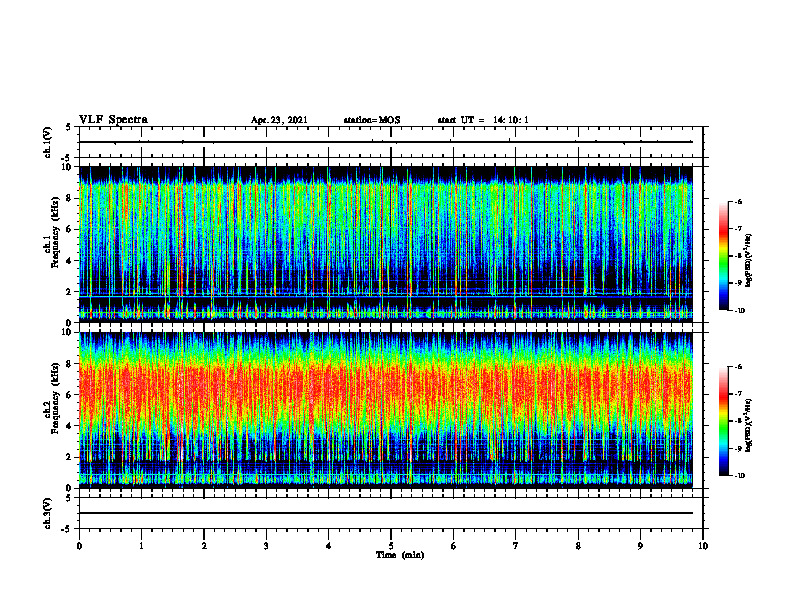
Task: Click the ch.3 voltage trace line
Action: tap(385, 513)
